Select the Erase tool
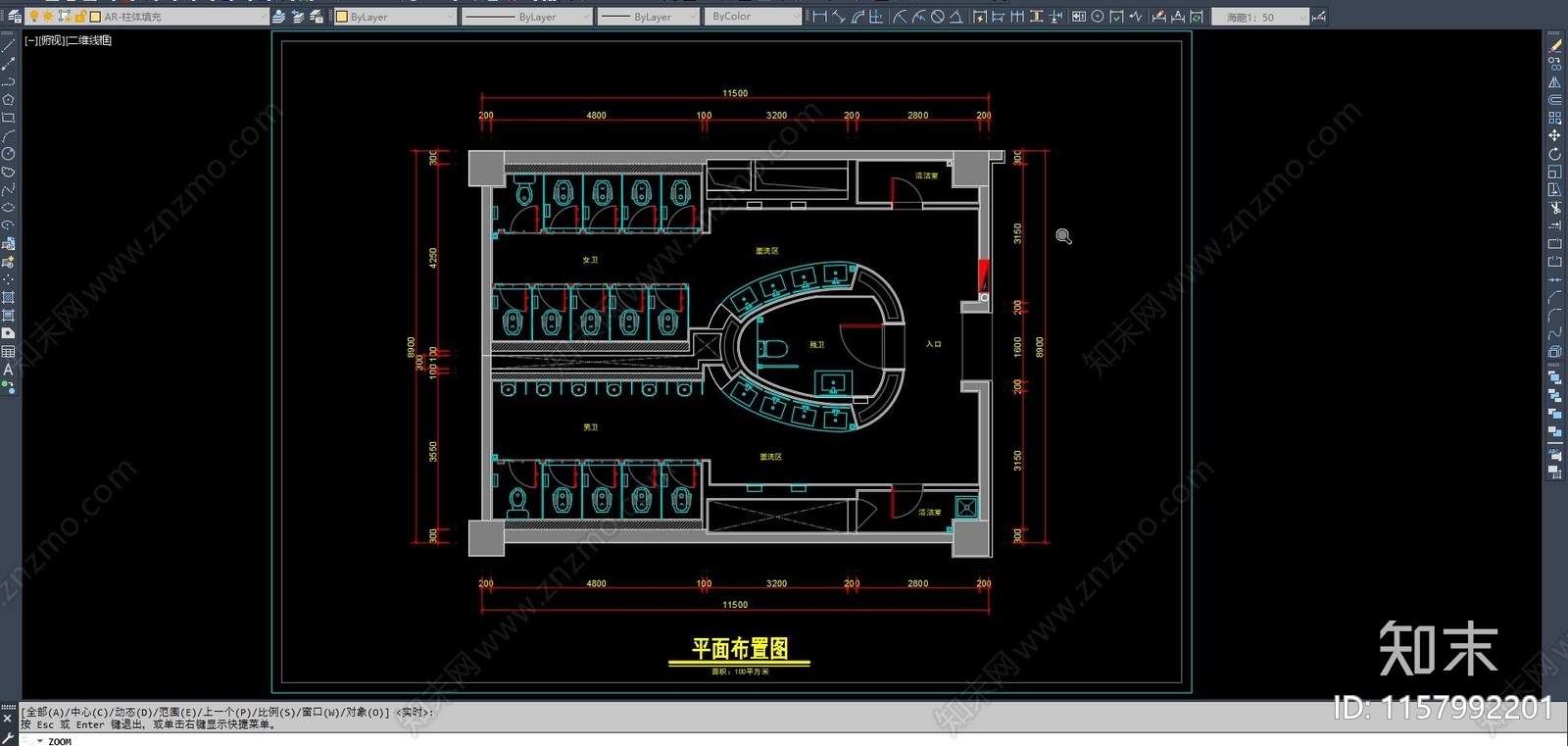This screenshot has width=1568, height=746. [1554, 46]
